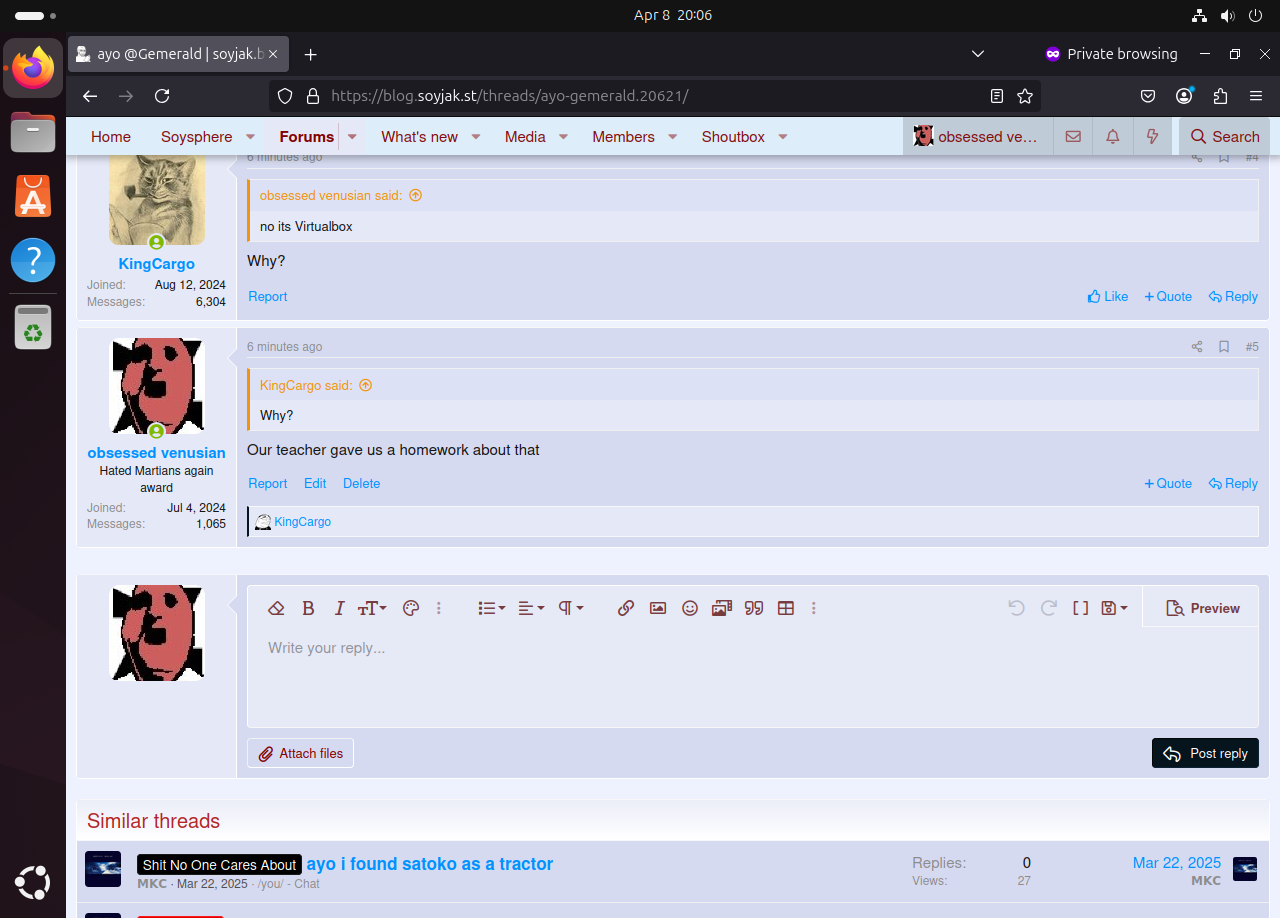The image size is (1280, 918).
Task: Open paragraph format dropdown
Action: (571, 608)
